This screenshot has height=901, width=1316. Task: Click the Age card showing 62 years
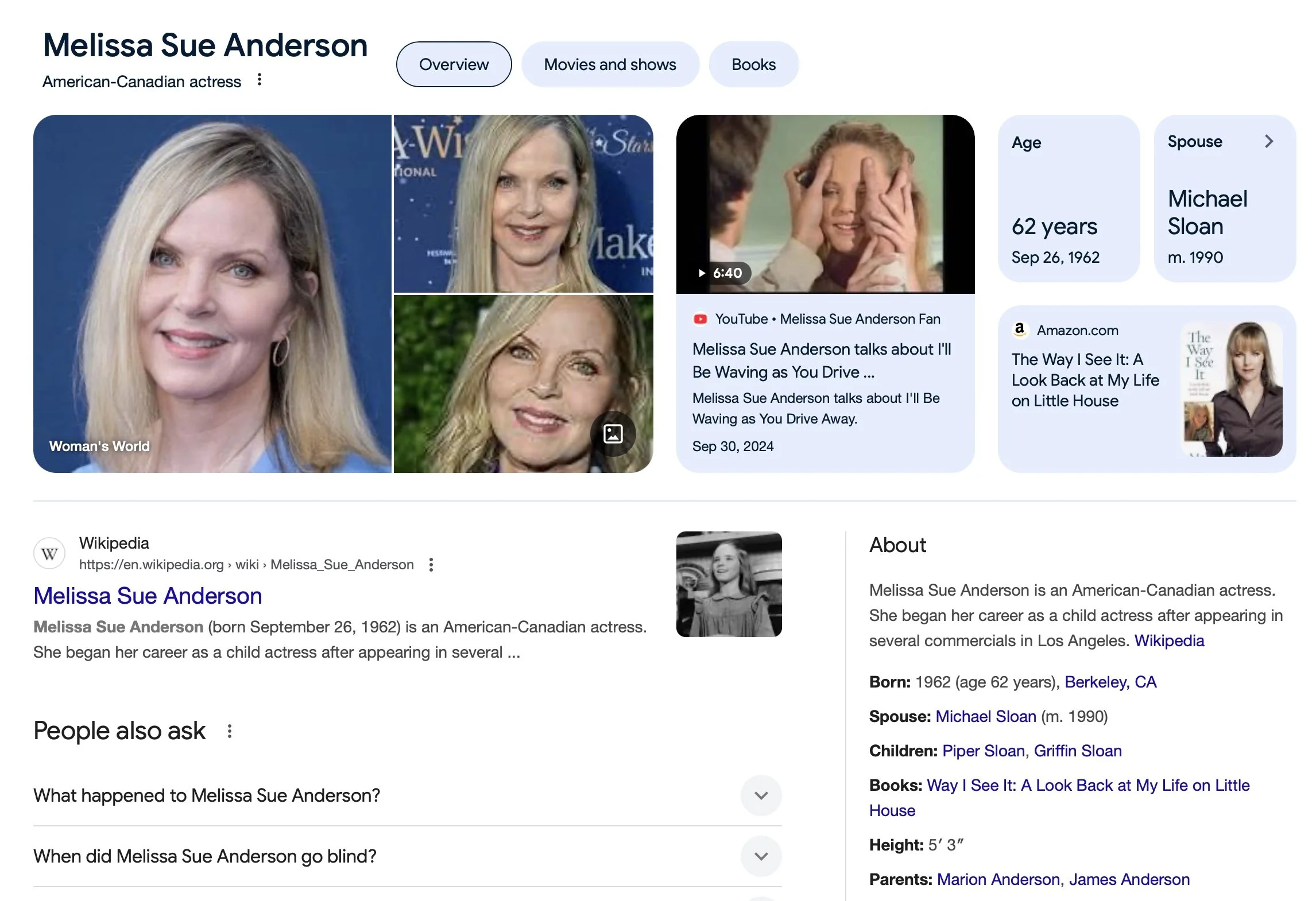tap(1068, 199)
